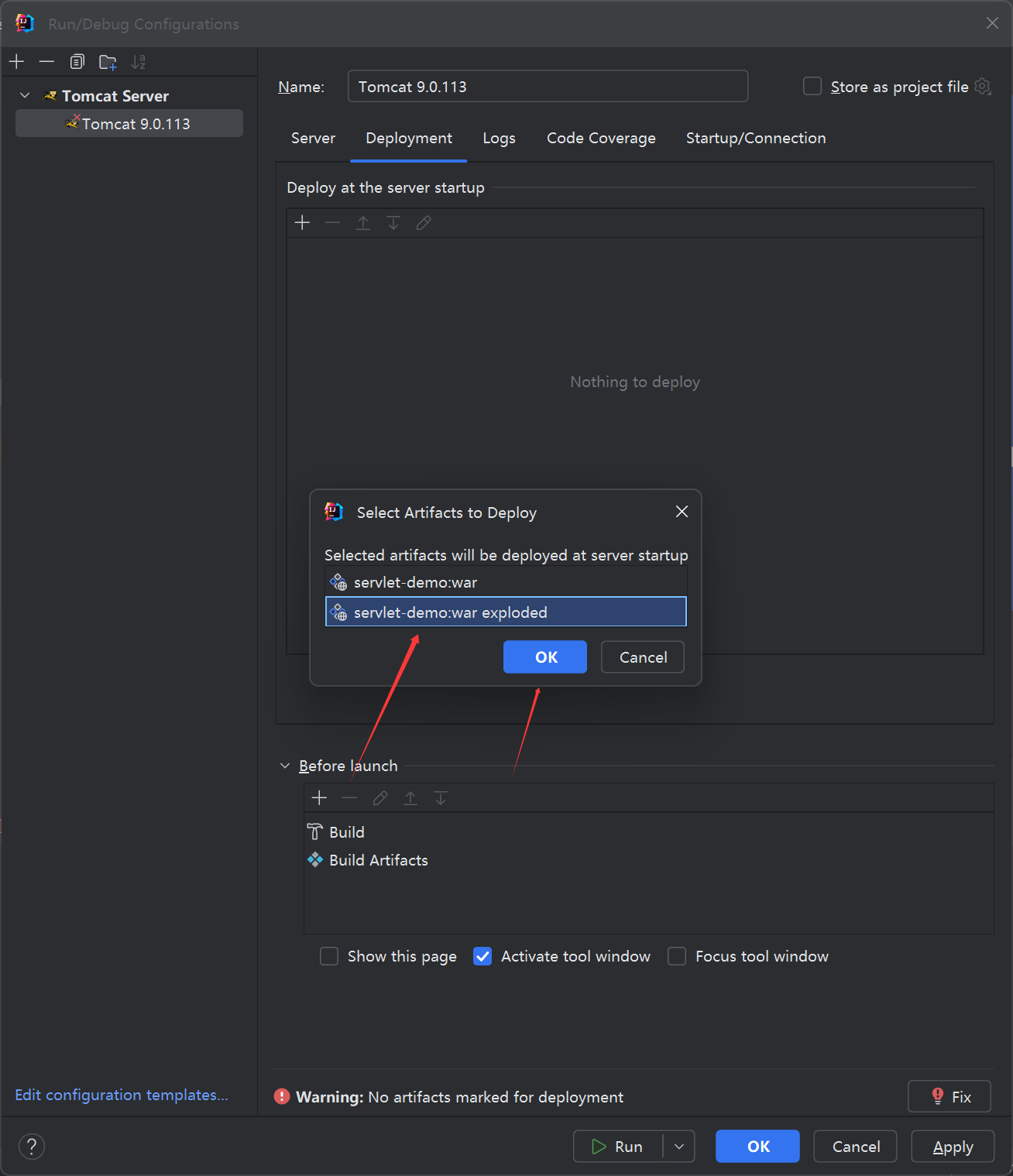This screenshot has height=1176, width=1013.
Task: Select Build task in Before launch list
Action: pyautogui.click(x=649, y=832)
